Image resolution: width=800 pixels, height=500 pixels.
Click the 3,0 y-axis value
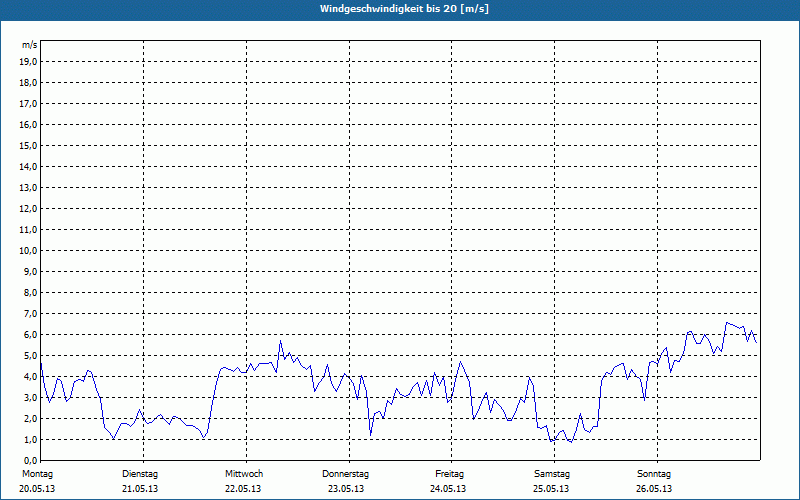(30, 397)
